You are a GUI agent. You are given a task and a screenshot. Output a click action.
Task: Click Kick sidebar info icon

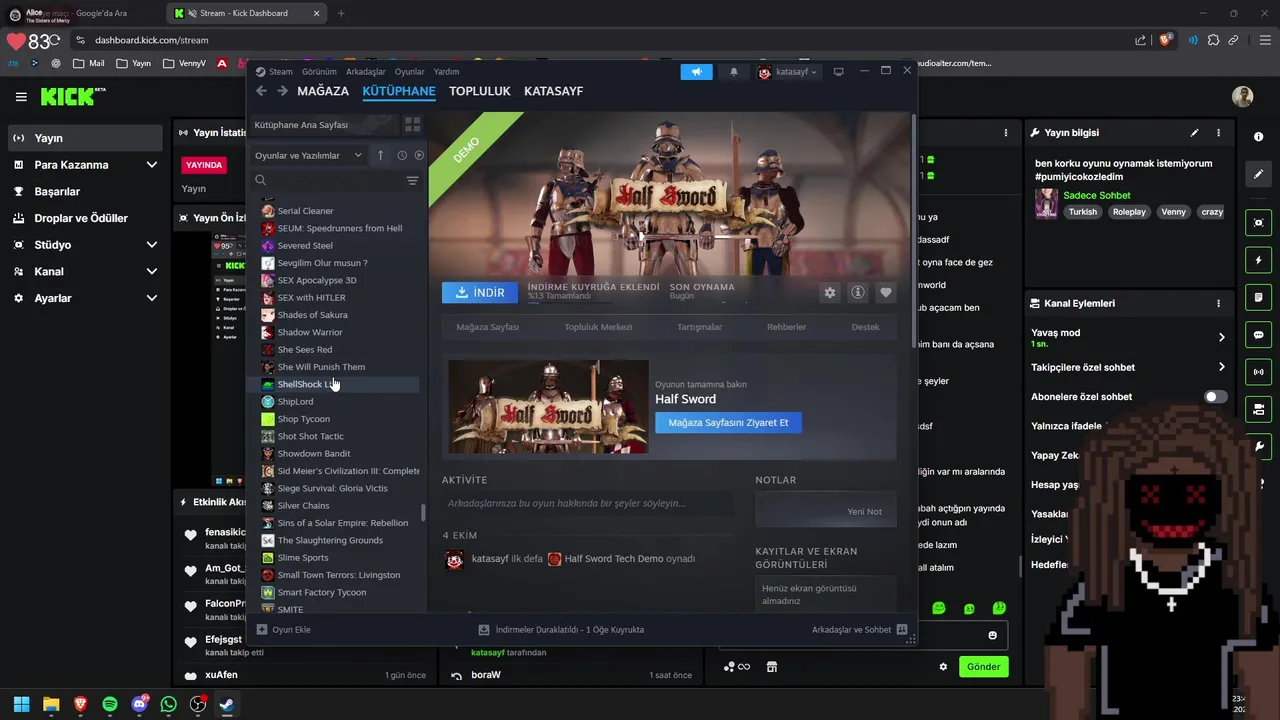(x=1258, y=137)
